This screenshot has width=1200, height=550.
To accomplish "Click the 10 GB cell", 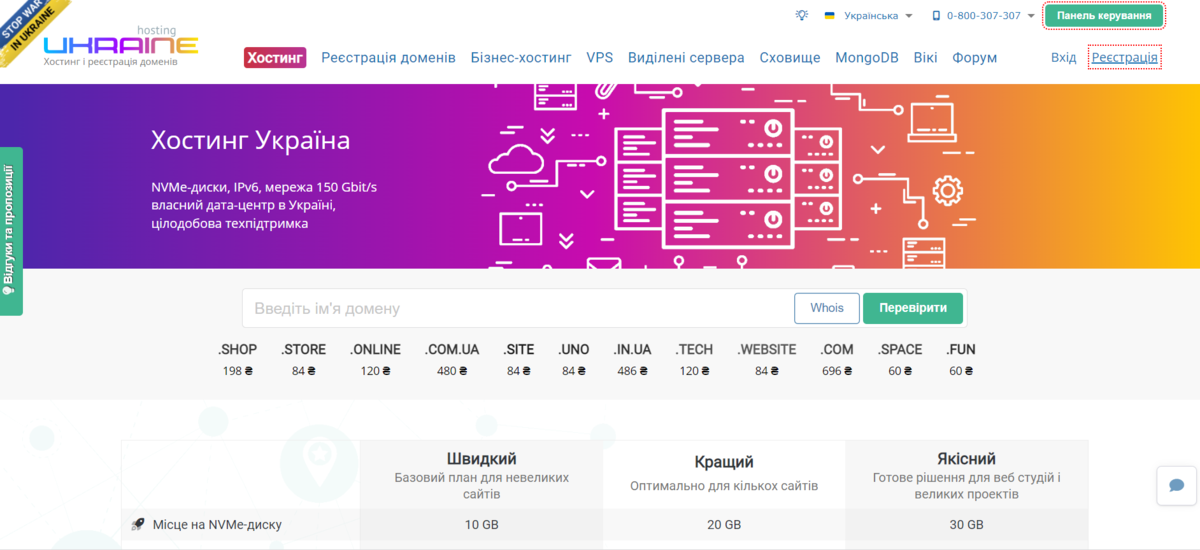I will tap(482, 524).
